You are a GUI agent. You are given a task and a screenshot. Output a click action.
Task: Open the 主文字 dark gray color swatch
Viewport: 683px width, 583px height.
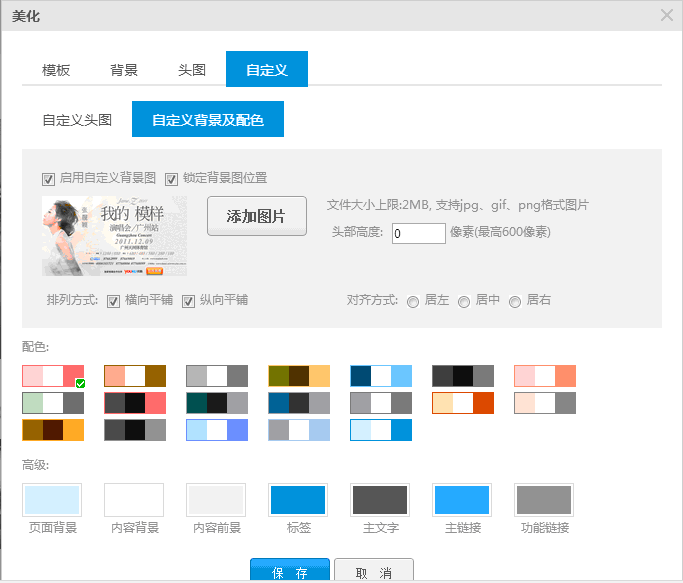pos(380,499)
